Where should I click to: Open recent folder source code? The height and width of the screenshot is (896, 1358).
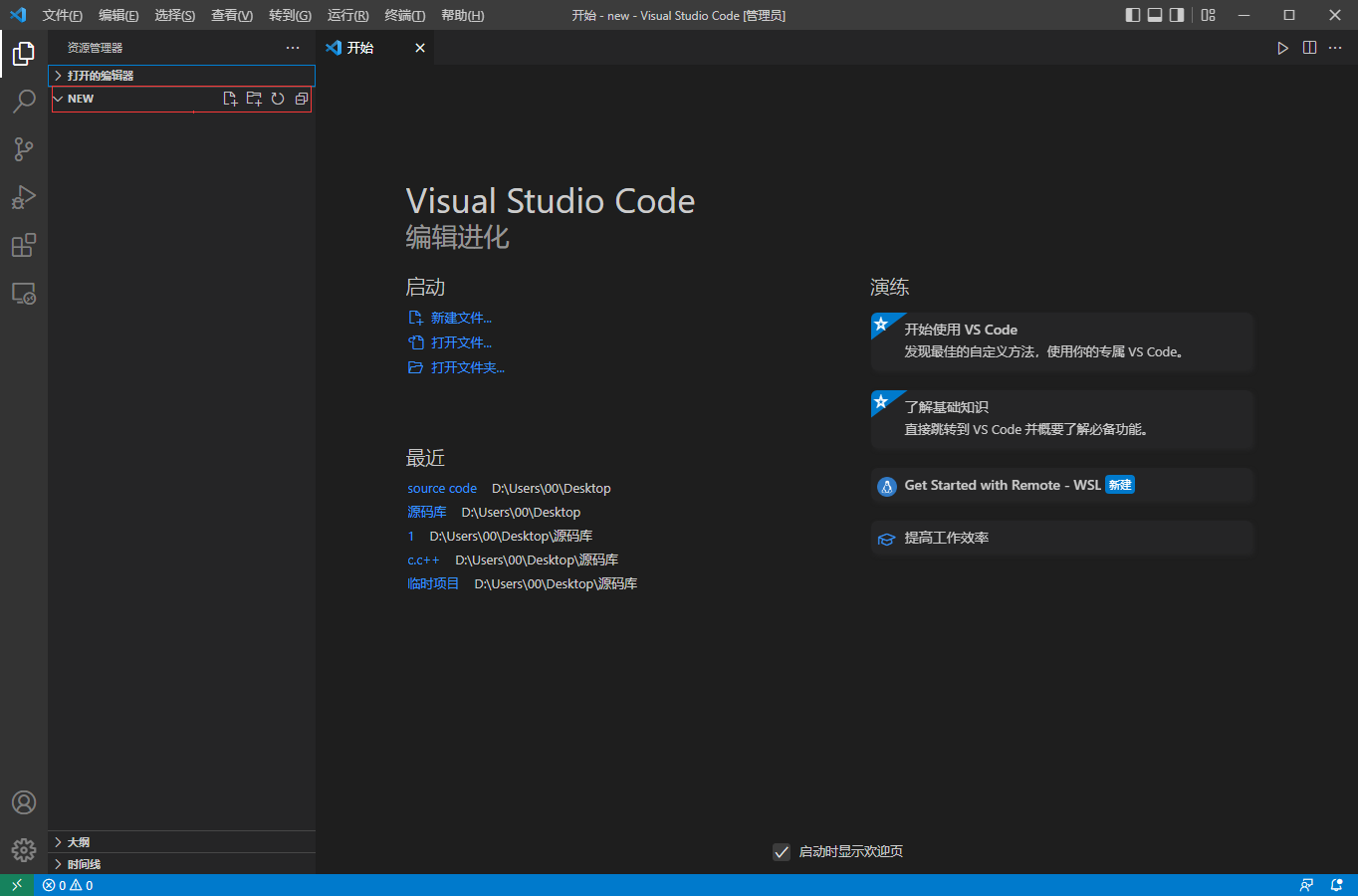(442, 488)
